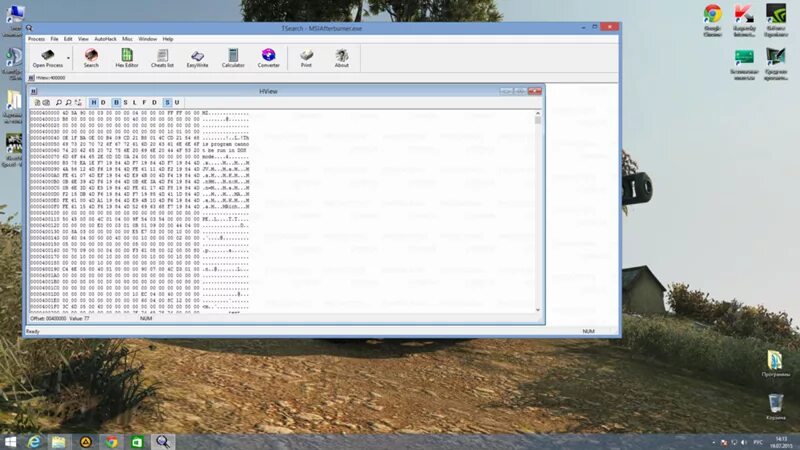This screenshot has height=450, width=800.
Task: Switch to Chrome on the taskbar
Action: (111, 442)
